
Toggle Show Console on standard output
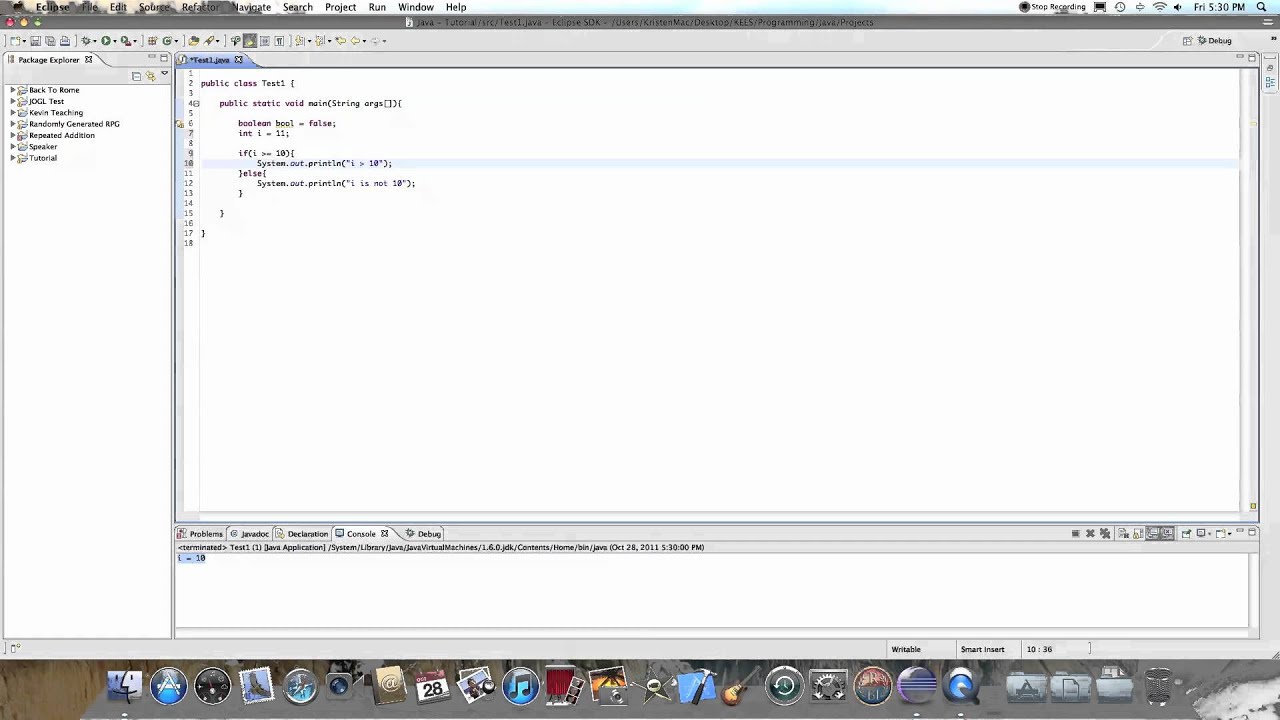pyautogui.click(x=1153, y=534)
